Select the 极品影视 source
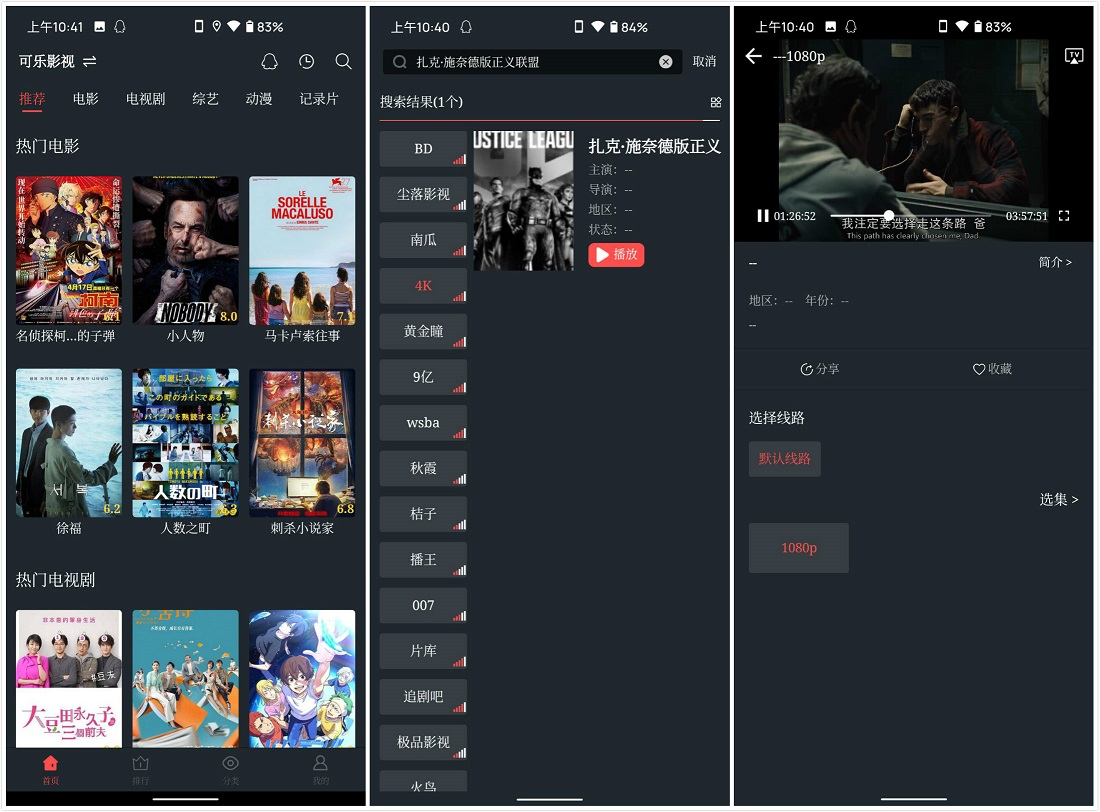1100x812 pixels. click(x=423, y=742)
